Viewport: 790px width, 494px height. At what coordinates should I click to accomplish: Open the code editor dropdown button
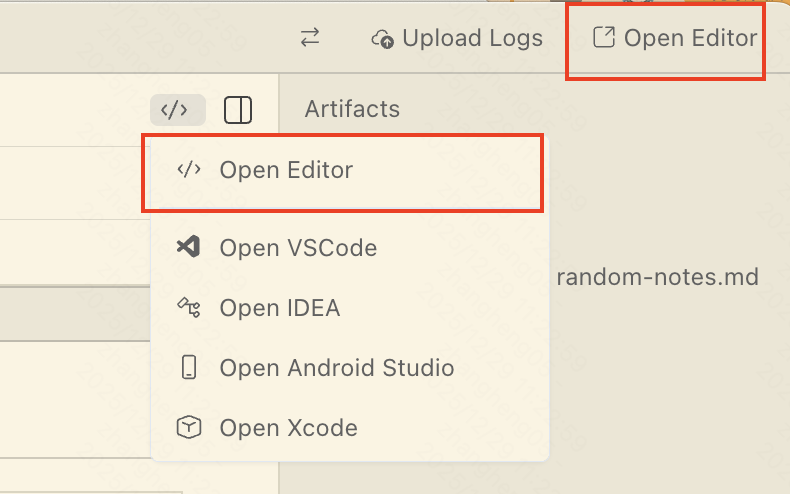click(177, 109)
